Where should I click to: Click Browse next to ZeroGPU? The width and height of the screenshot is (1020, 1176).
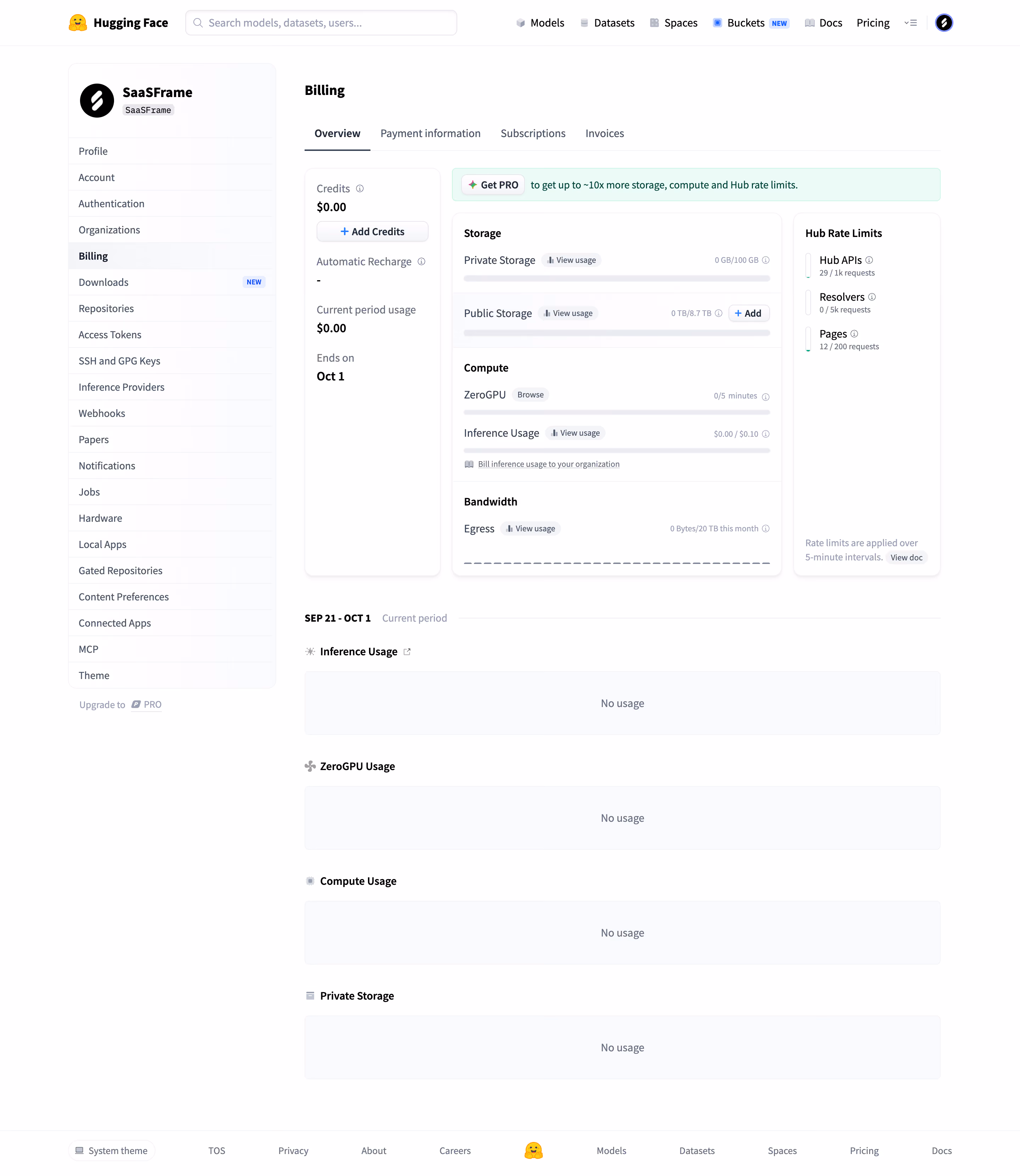click(x=531, y=395)
